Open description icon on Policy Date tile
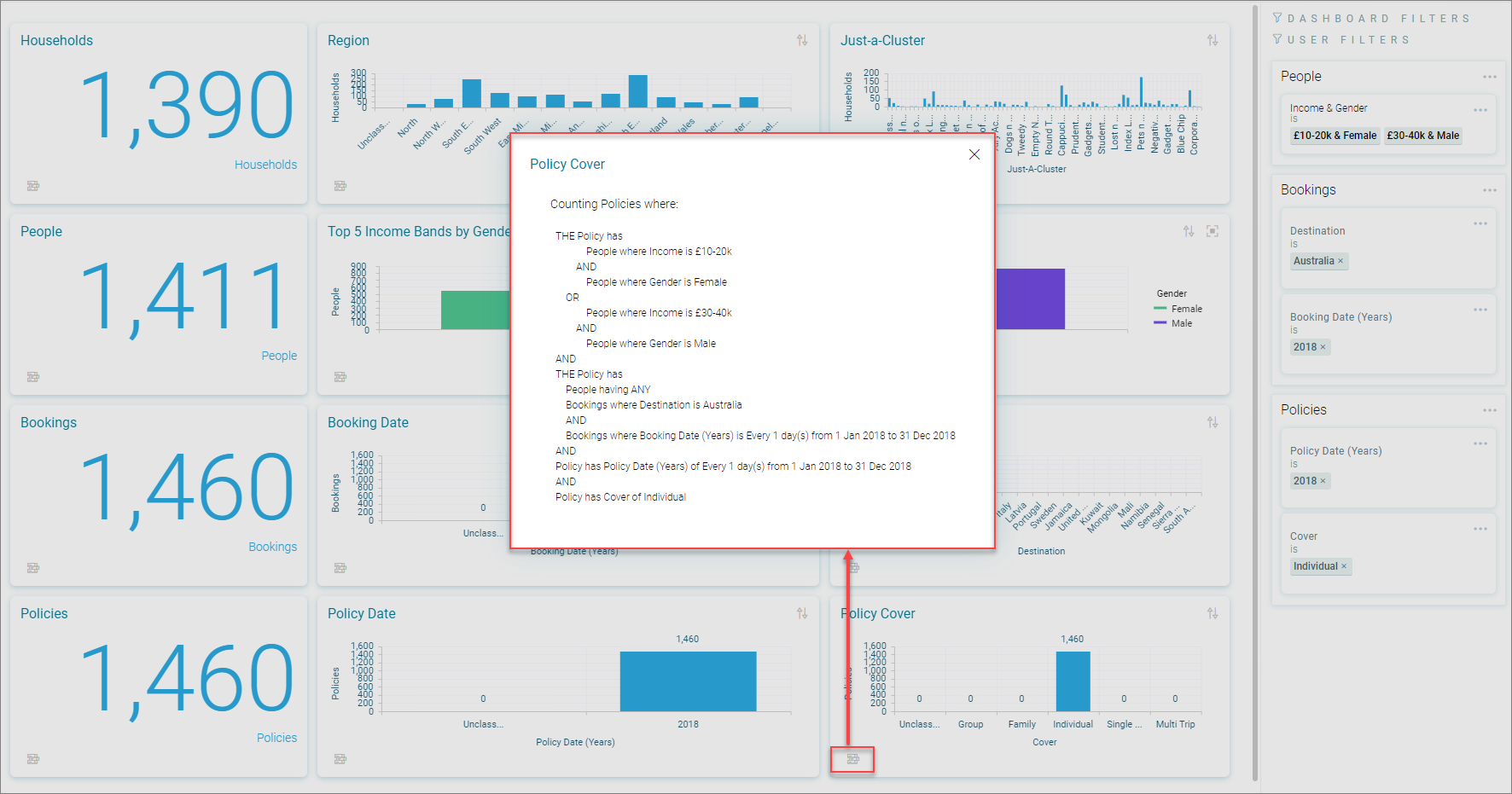The width and height of the screenshot is (1512, 794). click(340, 758)
